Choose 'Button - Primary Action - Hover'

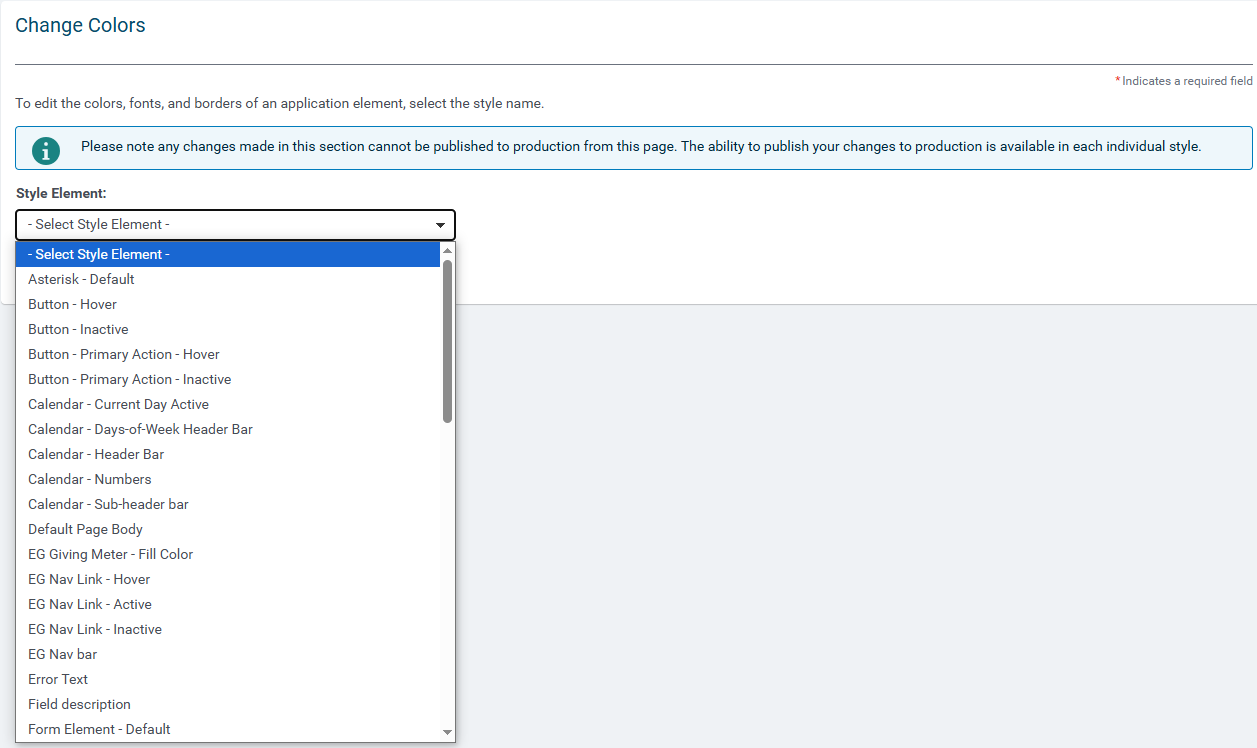(228, 354)
